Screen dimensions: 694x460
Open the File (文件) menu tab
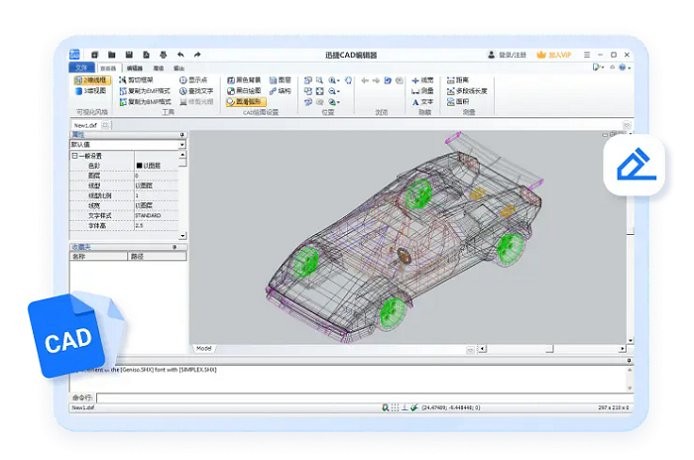pyautogui.click(x=81, y=67)
